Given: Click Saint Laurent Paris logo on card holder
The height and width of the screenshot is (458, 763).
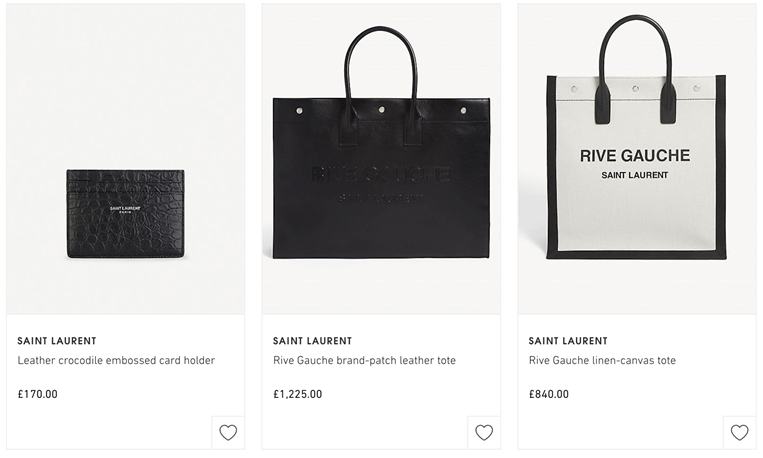Looking at the screenshot, I should (x=125, y=210).
